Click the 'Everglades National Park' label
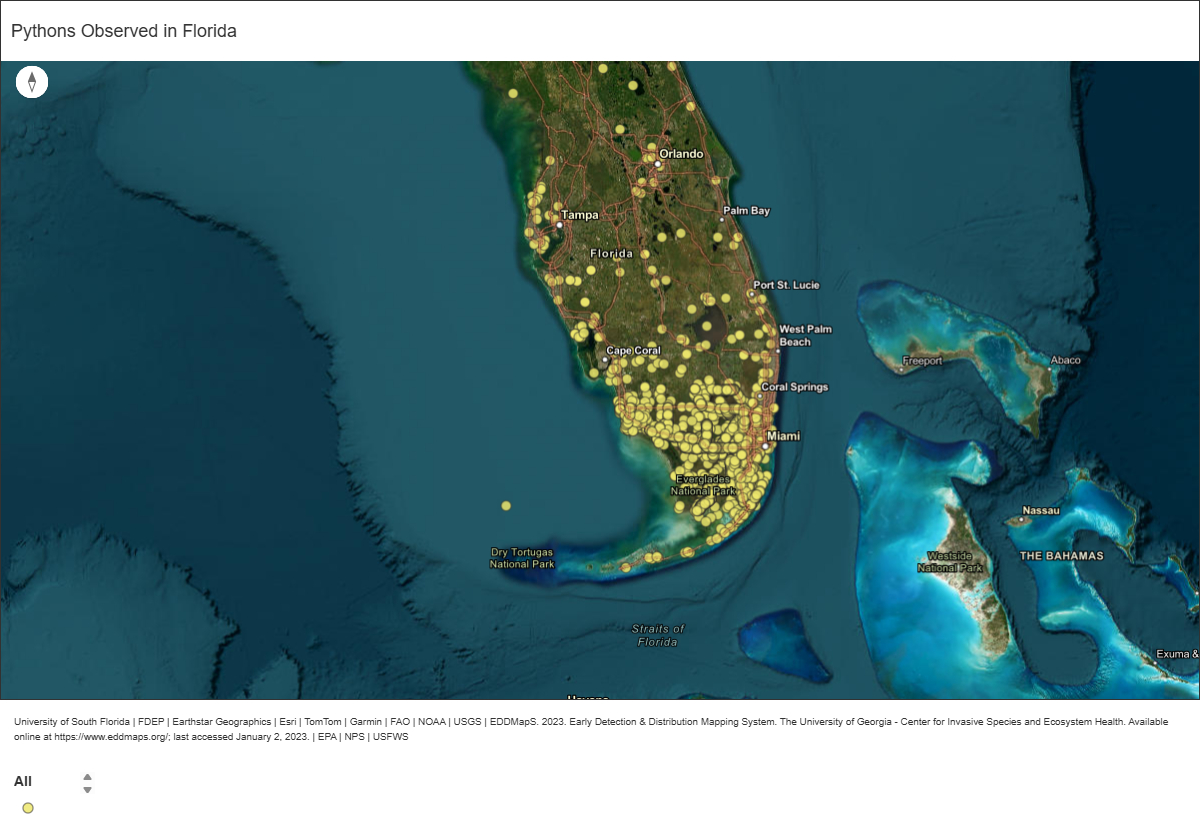1200x836 pixels. pyautogui.click(x=703, y=485)
